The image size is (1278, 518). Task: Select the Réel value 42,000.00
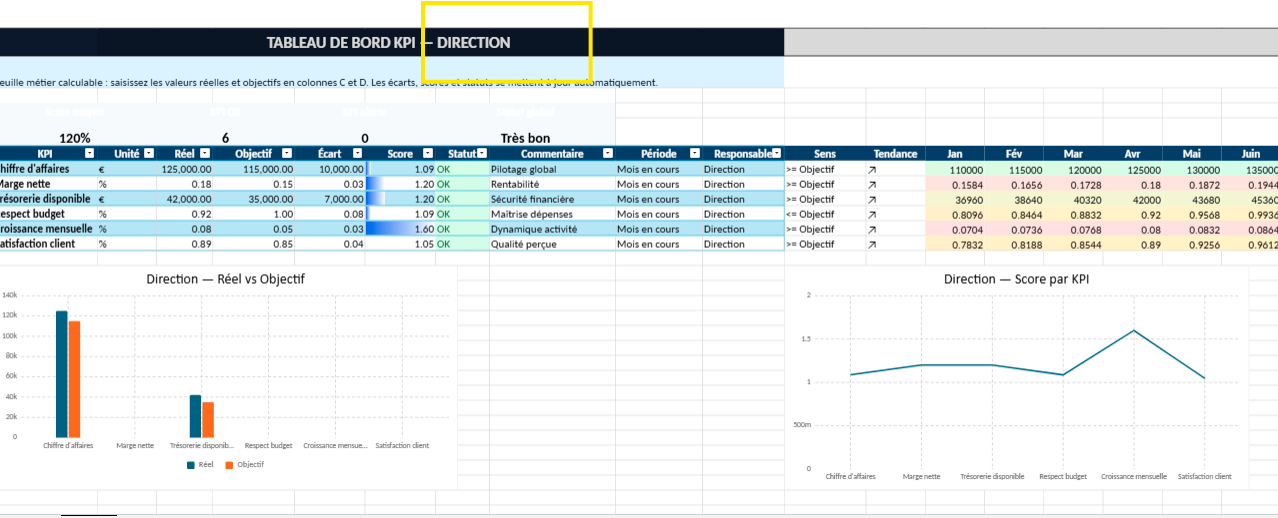coord(186,199)
